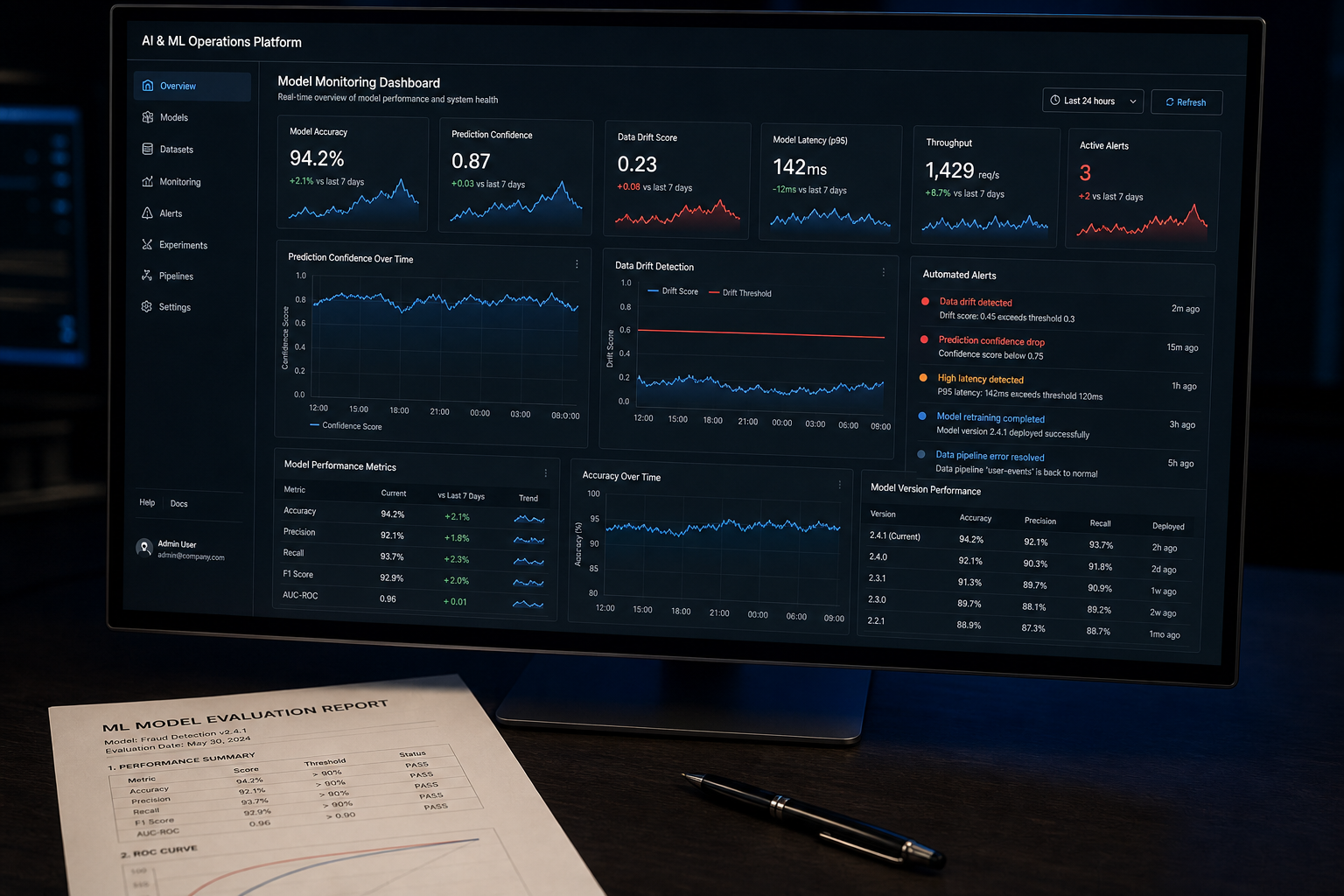Screen dimensions: 1344x896
Task: Open Prediction Confidence Over Time options menu
Action: pos(577,264)
